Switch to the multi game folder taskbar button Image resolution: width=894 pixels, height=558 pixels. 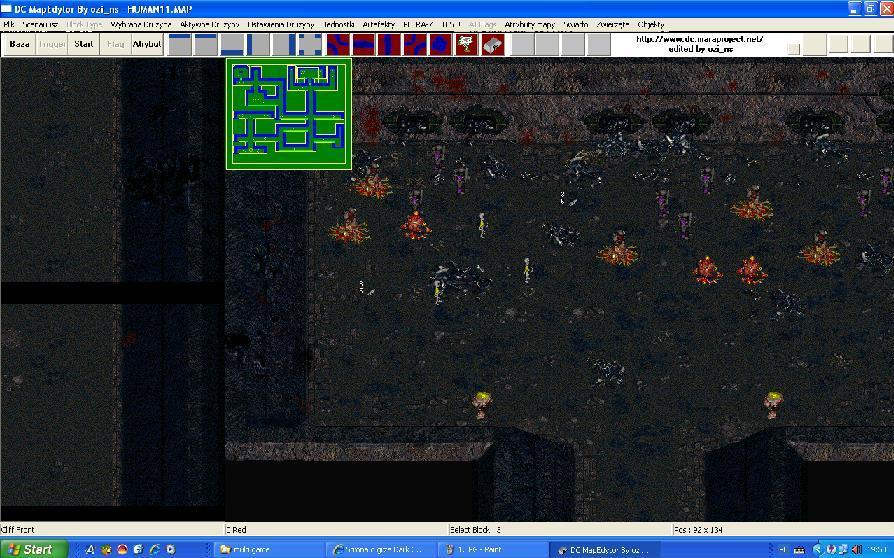(270, 549)
